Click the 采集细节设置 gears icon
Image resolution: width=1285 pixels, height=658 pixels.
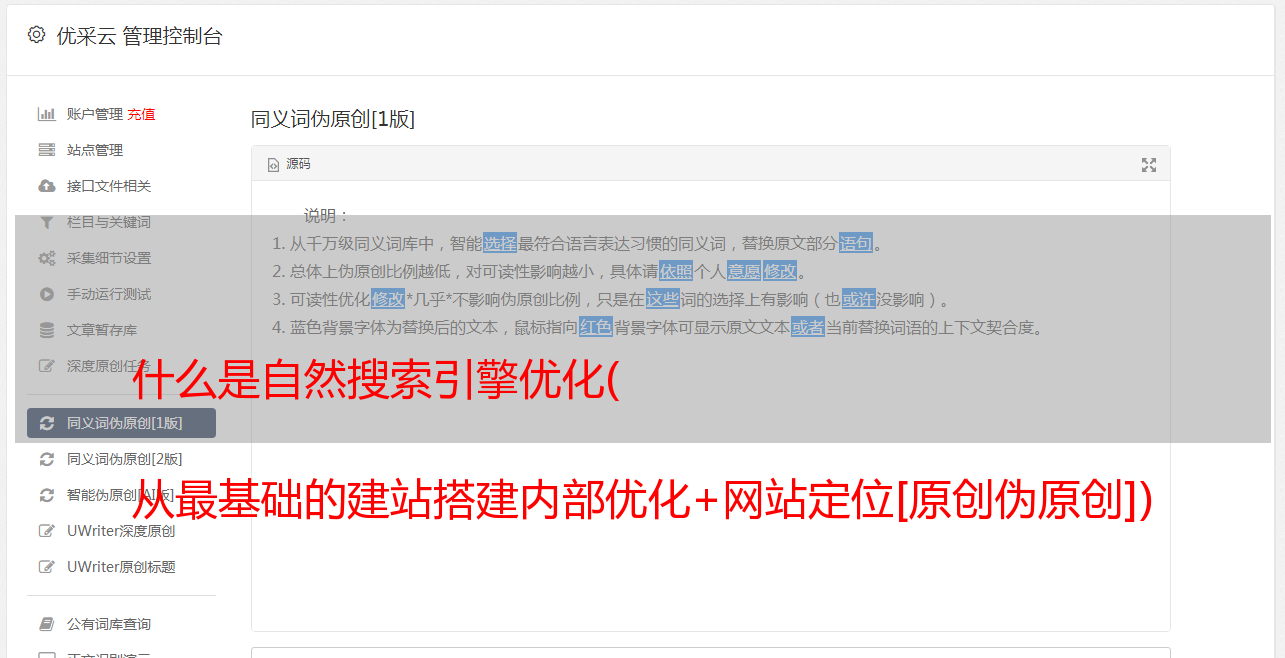click(46, 258)
